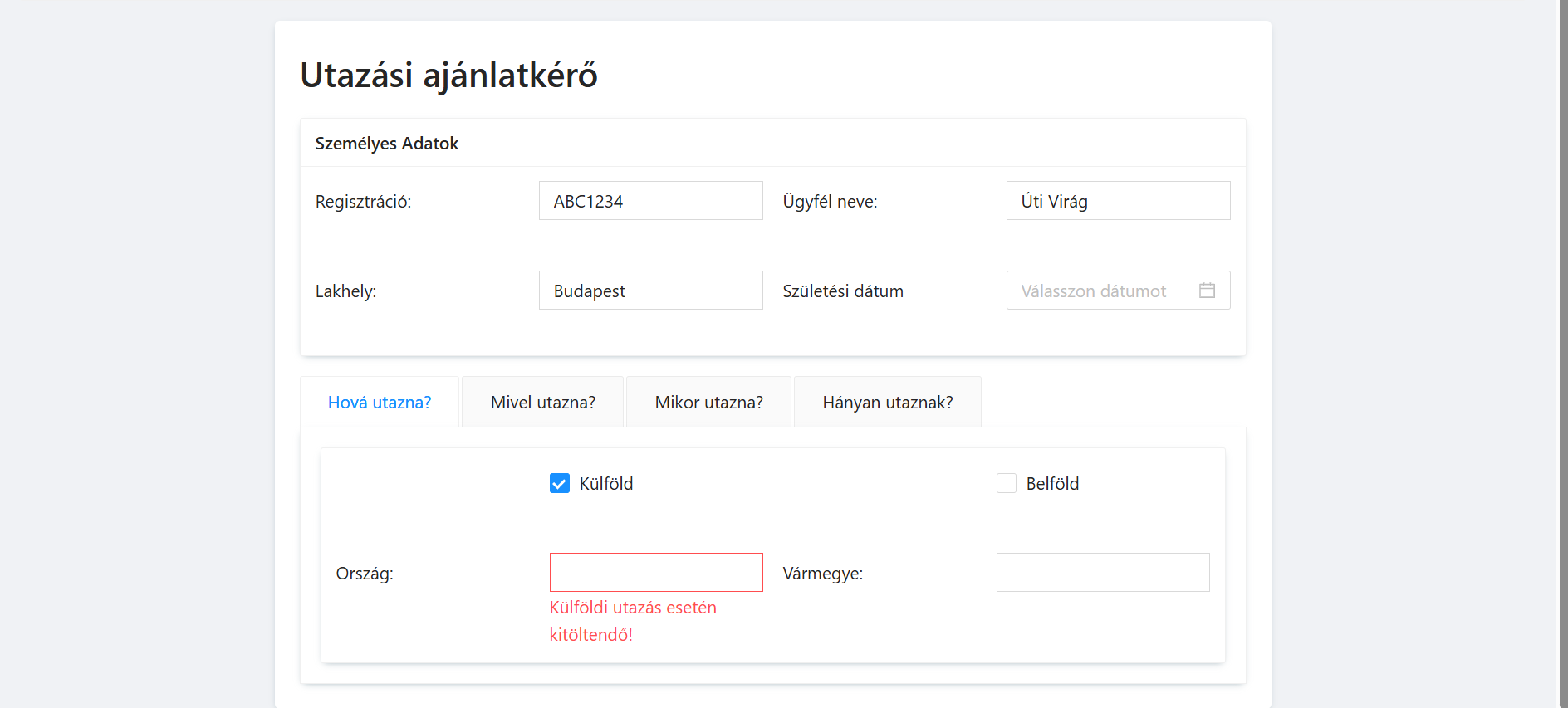Viewport: 1568px width, 708px height.
Task: Open the Mikor utazna? tab
Action: [708, 403]
